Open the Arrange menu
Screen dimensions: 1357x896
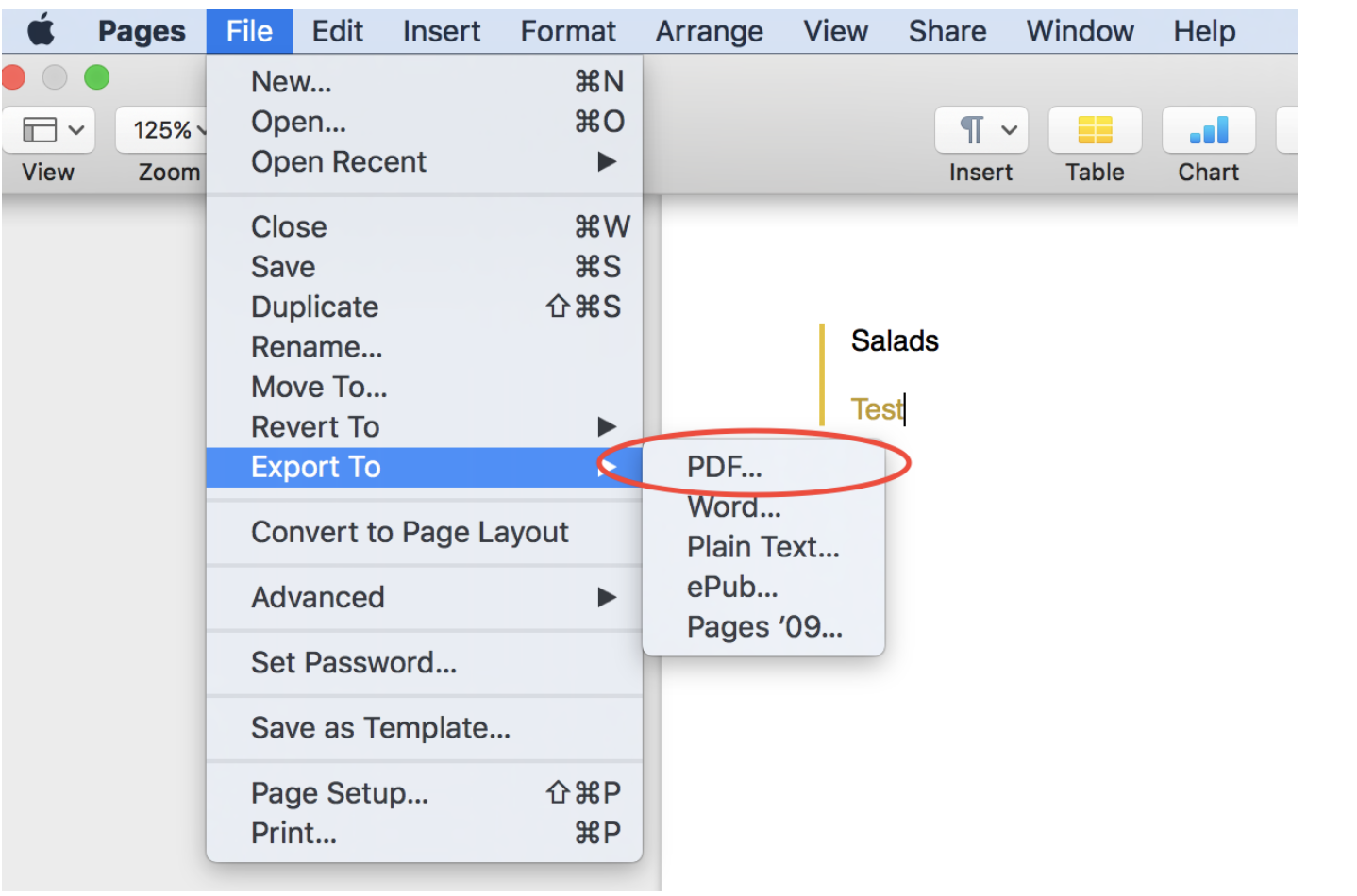710,31
